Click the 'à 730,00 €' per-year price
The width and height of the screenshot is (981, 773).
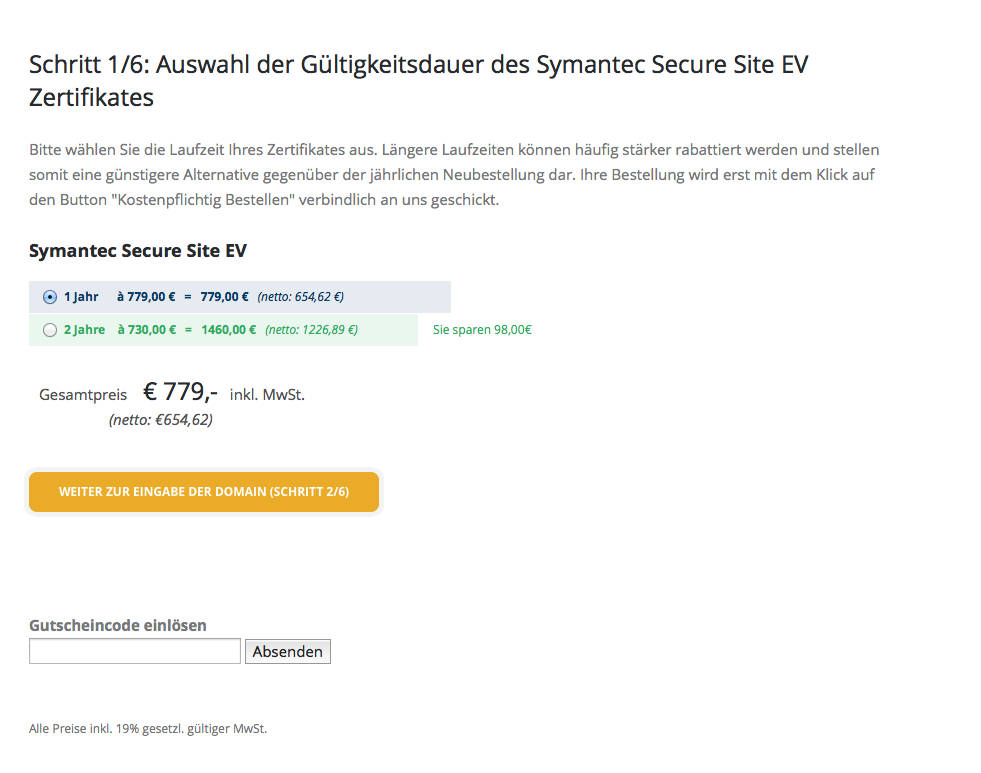(x=146, y=330)
